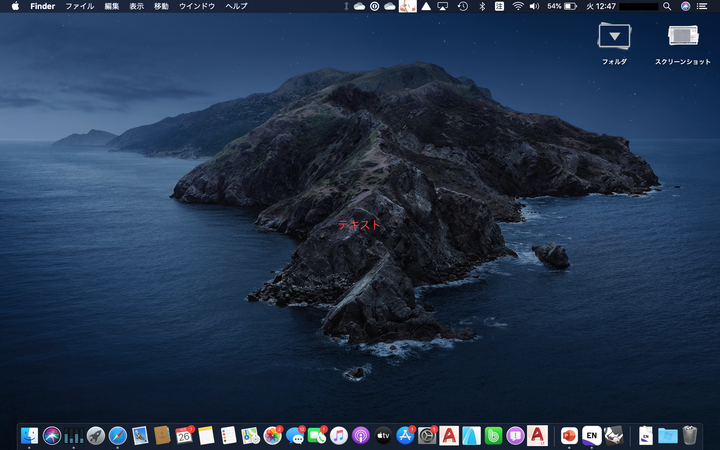Open Notification Center list icon
This screenshot has width=720, height=450.
pyautogui.click(x=702, y=6)
